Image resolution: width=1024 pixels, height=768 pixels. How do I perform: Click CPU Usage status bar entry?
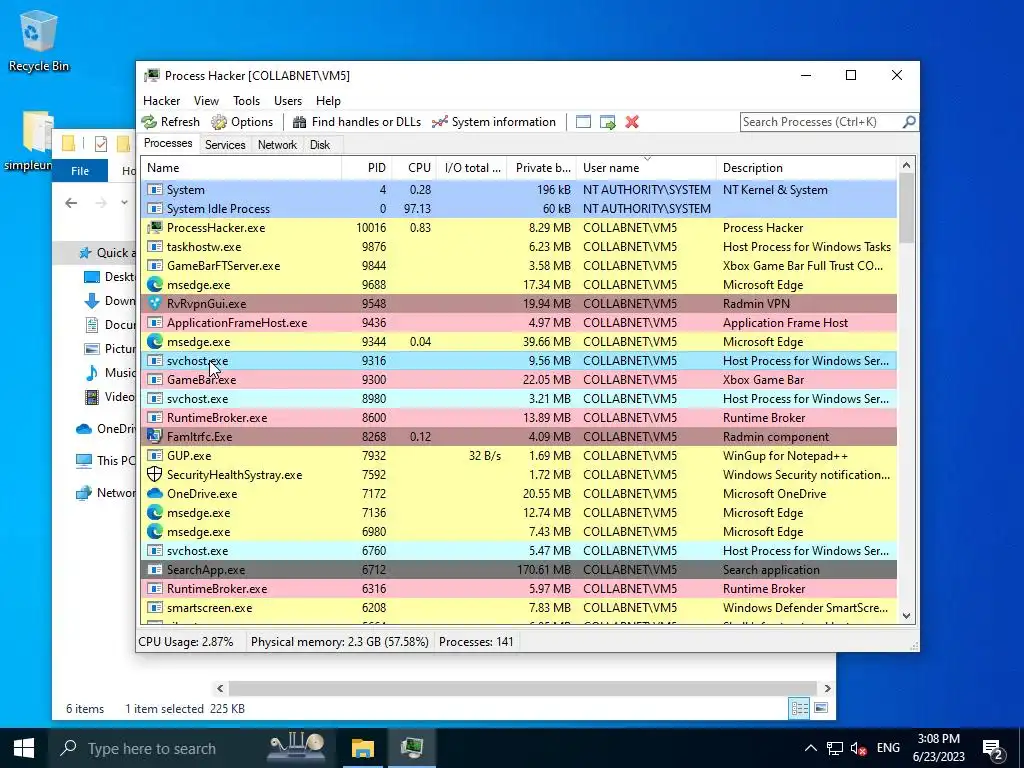point(186,642)
